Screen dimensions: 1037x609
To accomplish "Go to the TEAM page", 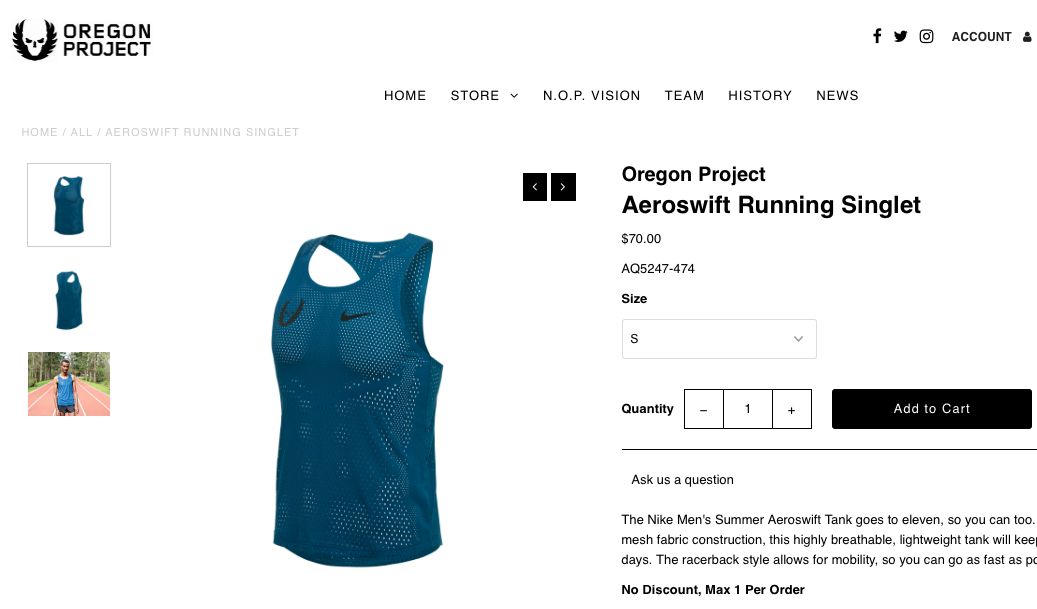I will pos(684,96).
